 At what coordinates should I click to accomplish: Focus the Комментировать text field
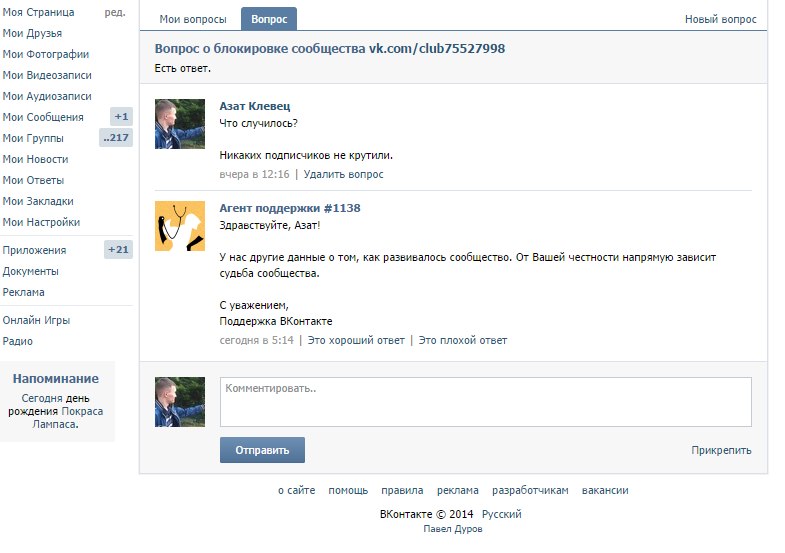(485, 401)
